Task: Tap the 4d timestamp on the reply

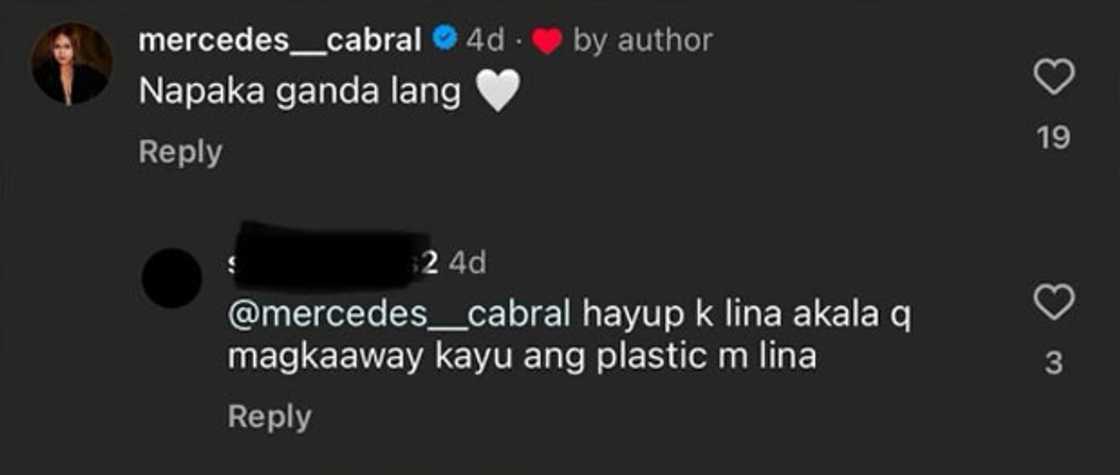Action: click(469, 264)
